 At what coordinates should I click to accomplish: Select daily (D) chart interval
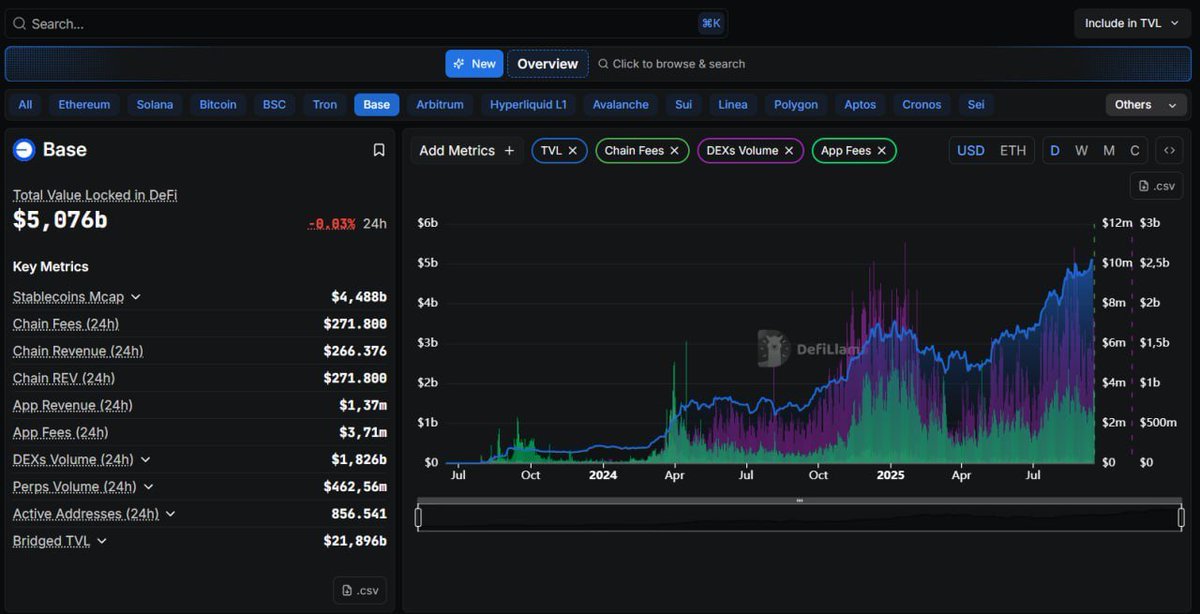tap(1055, 150)
